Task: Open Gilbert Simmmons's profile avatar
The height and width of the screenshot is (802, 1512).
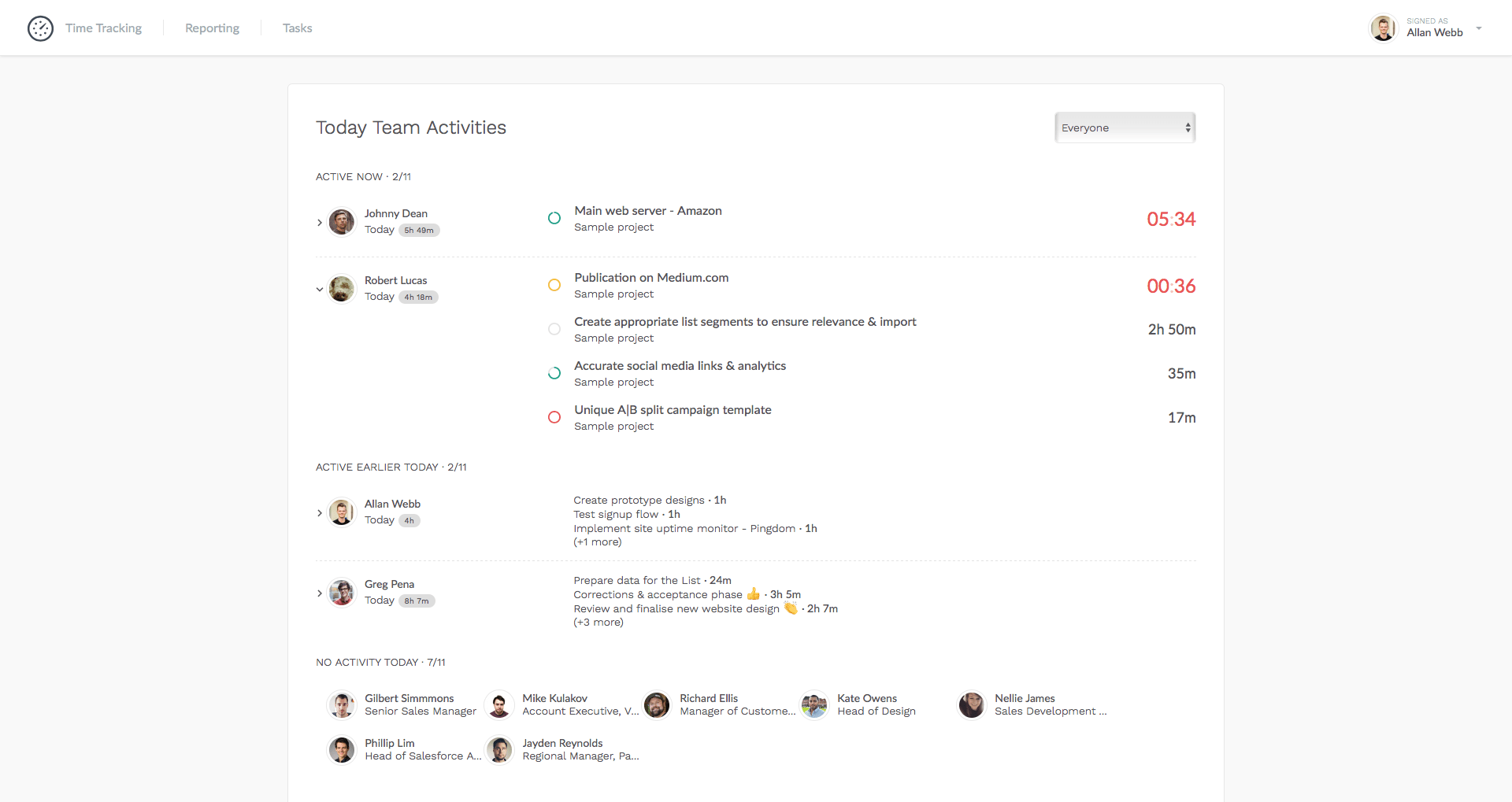Action: click(x=342, y=705)
